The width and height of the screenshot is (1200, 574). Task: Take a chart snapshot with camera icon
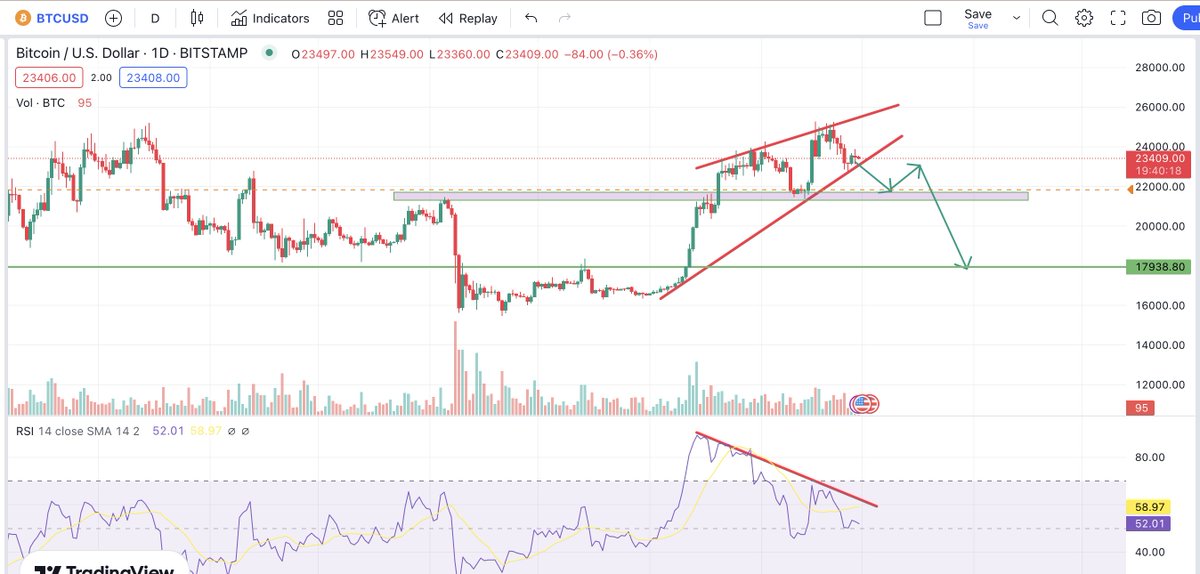[1152, 18]
